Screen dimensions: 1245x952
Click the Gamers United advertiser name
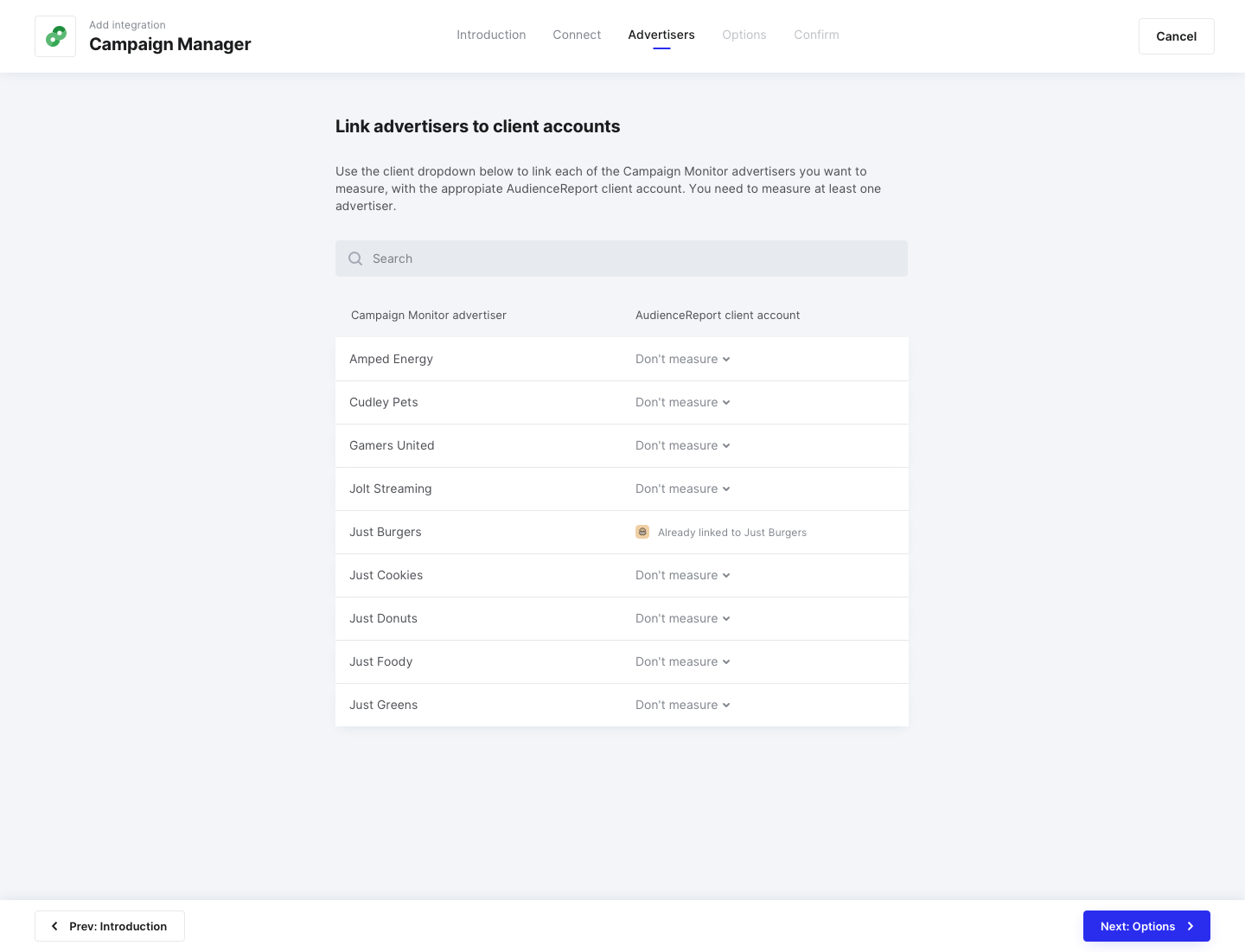click(392, 445)
